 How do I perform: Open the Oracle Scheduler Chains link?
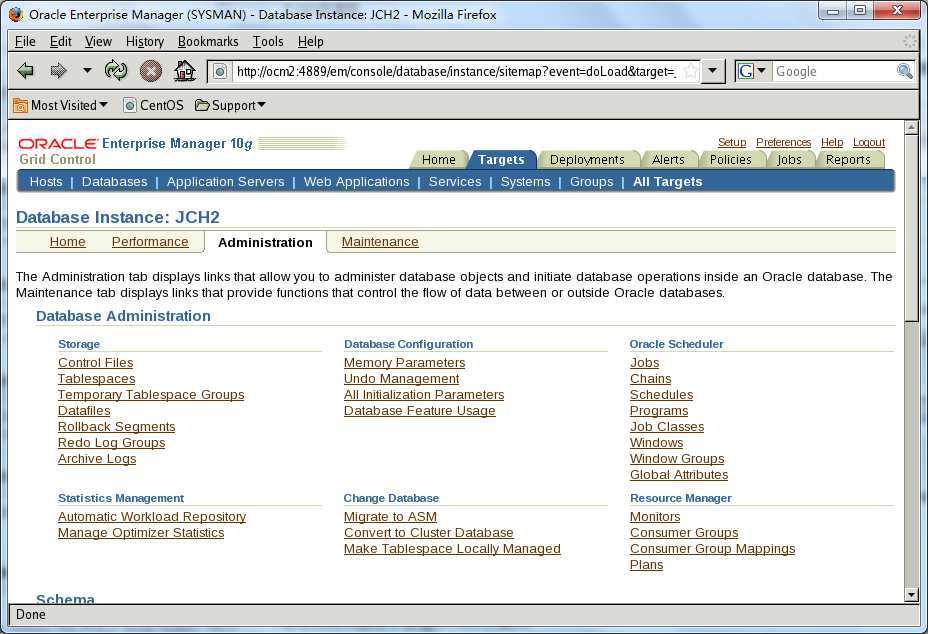650,378
